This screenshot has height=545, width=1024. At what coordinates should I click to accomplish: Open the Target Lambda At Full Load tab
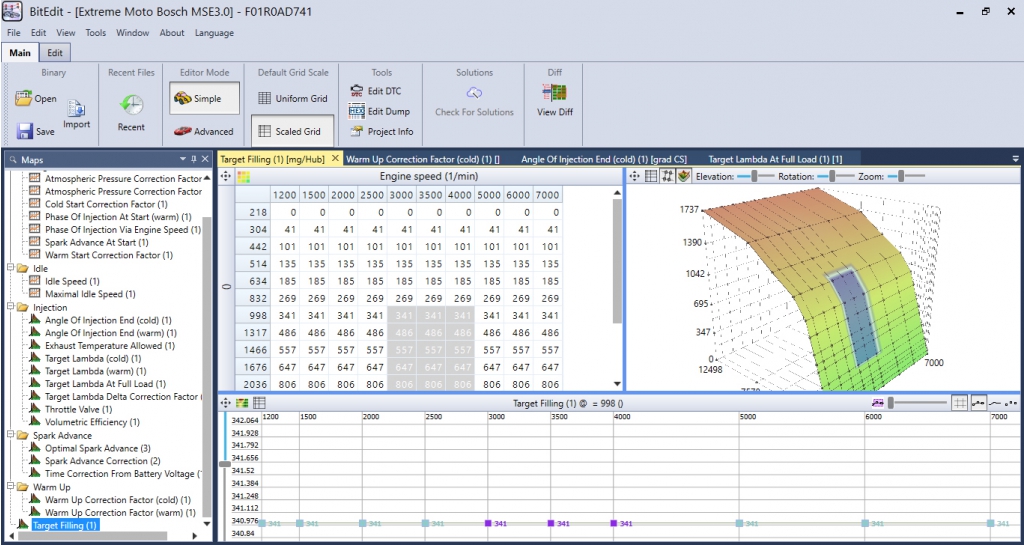775,159
